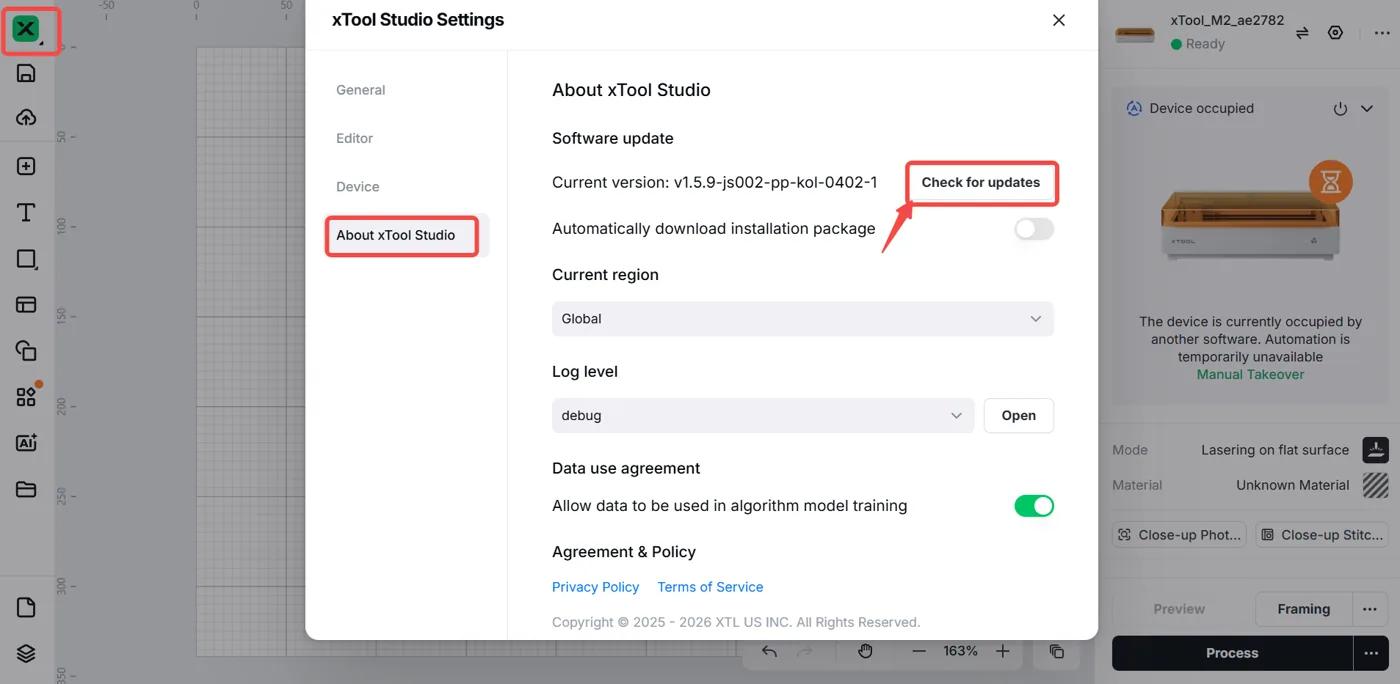1400x684 pixels.
Task: Click the Preview button
Action: pyautogui.click(x=1179, y=609)
